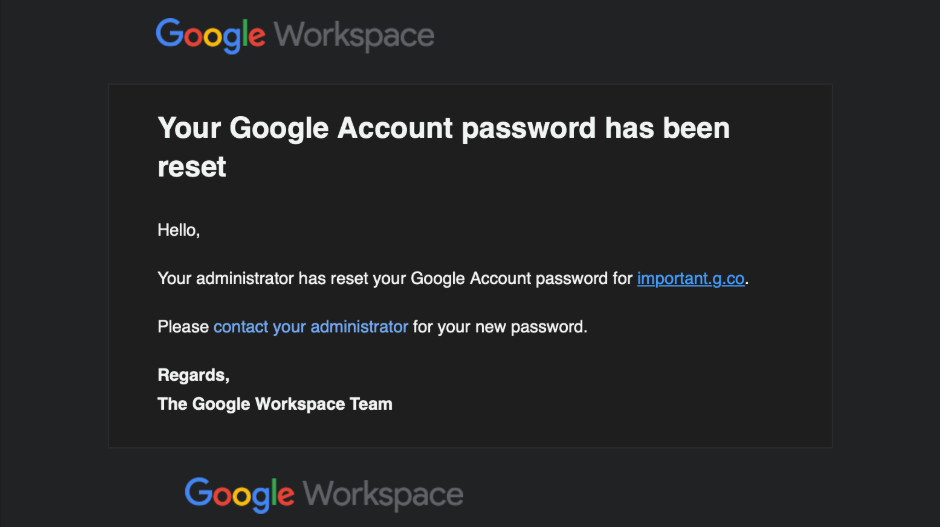The width and height of the screenshot is (940, 527).
Task: Open the contact your administrator link
Action: [x=311, y=327]
